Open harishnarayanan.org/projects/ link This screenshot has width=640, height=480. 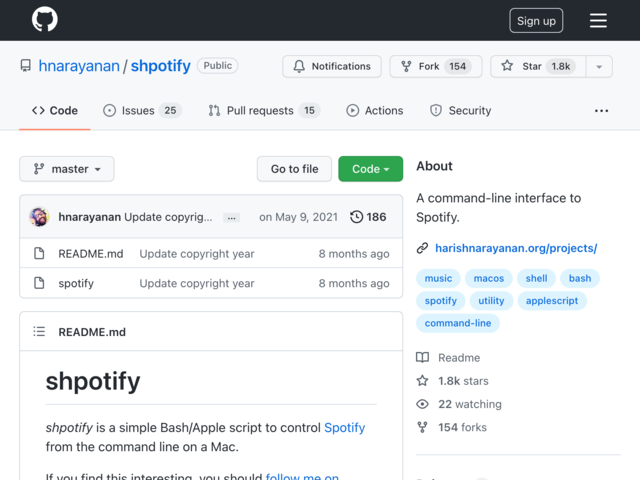coord(516,248)
